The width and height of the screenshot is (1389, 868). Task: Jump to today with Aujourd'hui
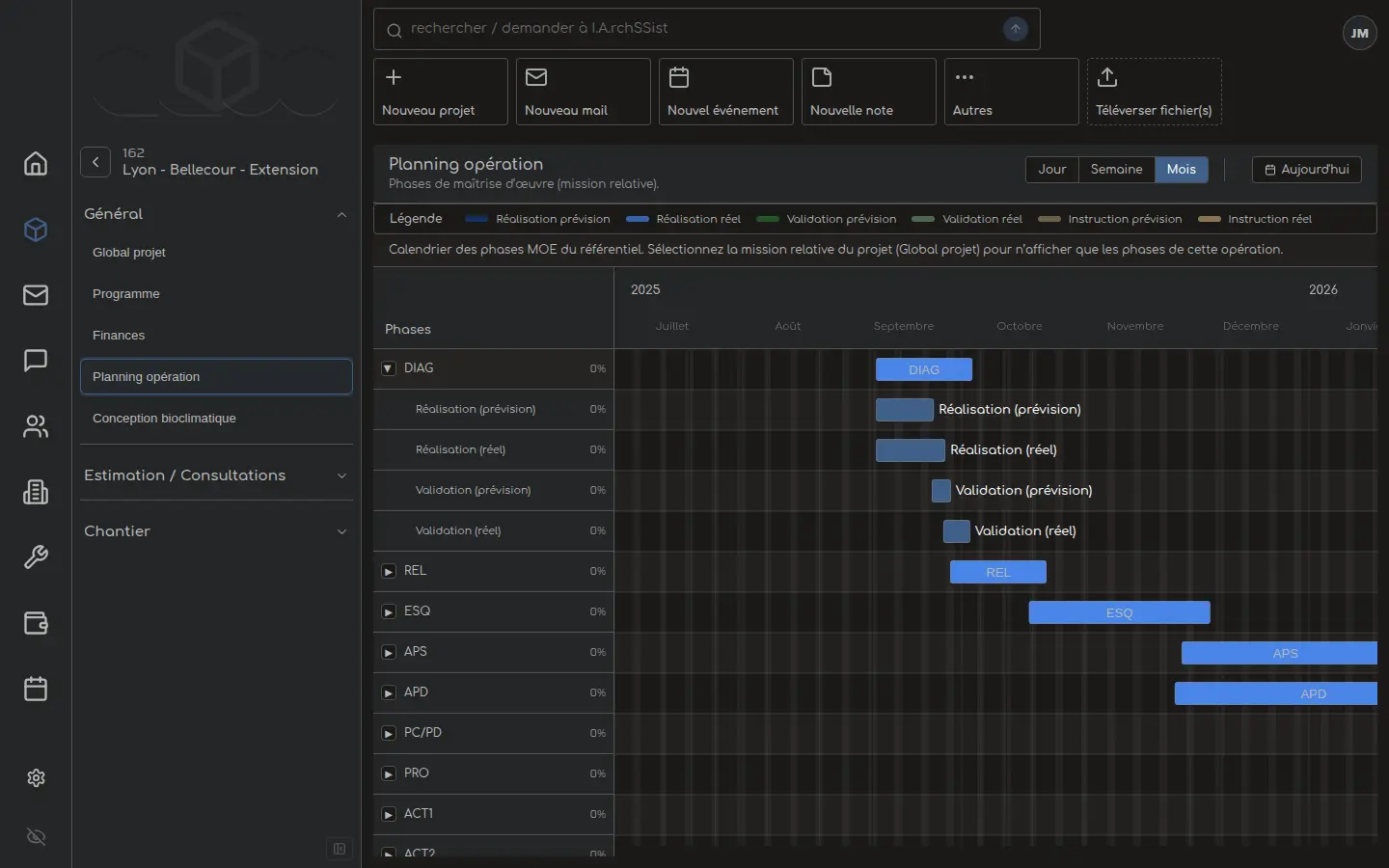tap(1307, 170)
